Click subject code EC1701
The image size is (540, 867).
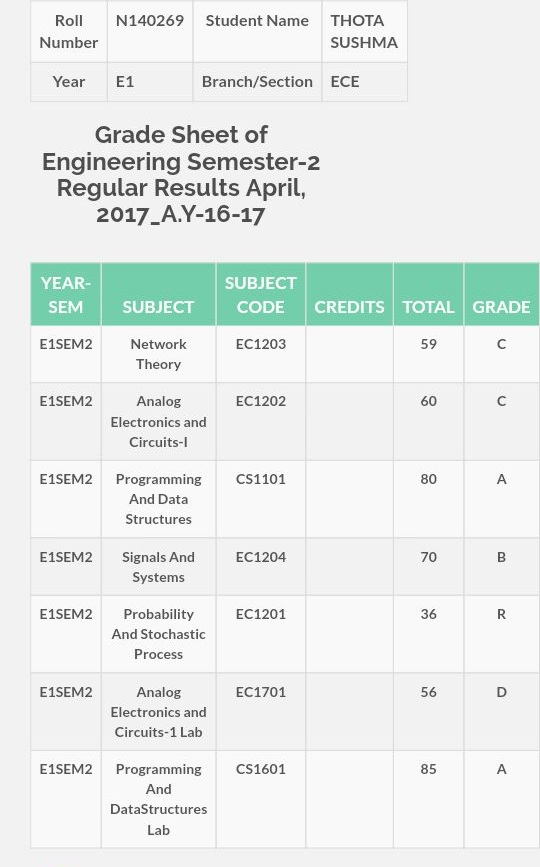pyautogui.click(x=261, y=692)
